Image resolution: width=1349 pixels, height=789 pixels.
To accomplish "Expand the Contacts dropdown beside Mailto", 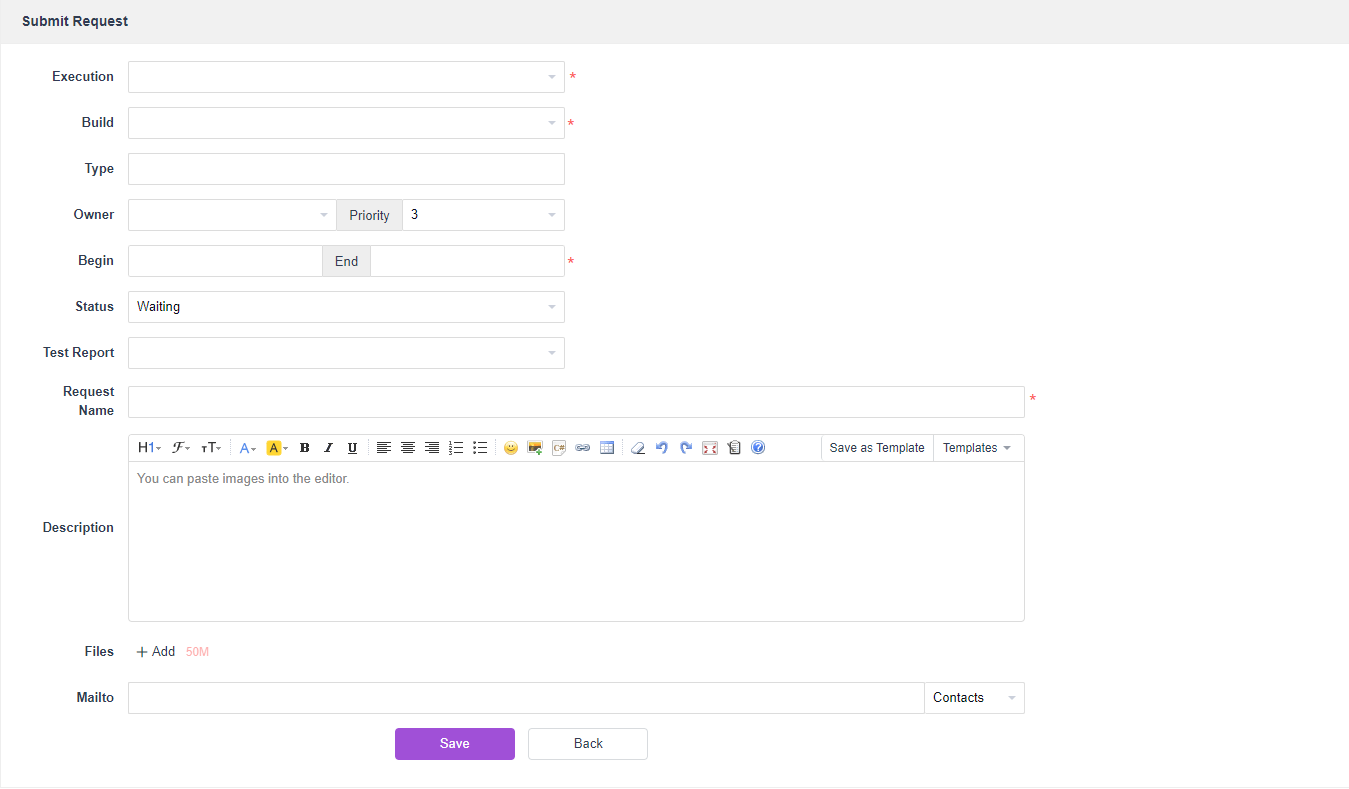I will click(x=974, y=698).
